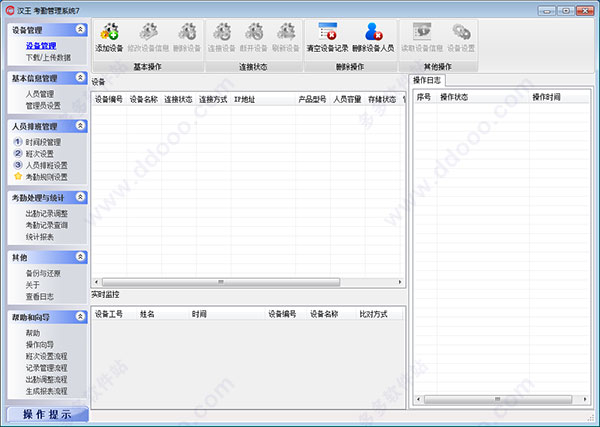
Task: Click the 修改设备信息 toolbar icon
Action: pos(148,32)
